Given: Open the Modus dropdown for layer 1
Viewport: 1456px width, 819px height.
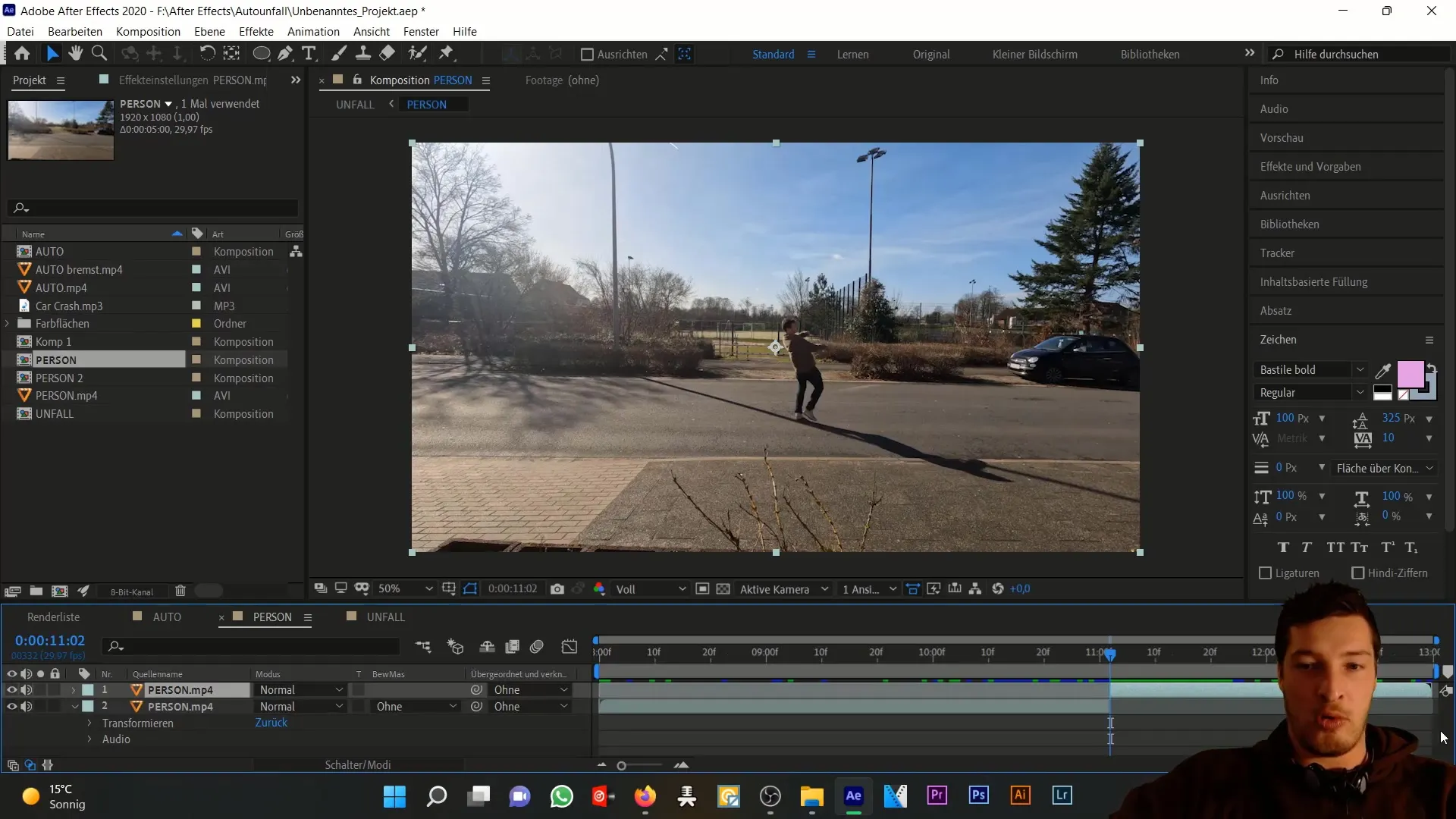Looking at the screenshot, I should 300,691.
